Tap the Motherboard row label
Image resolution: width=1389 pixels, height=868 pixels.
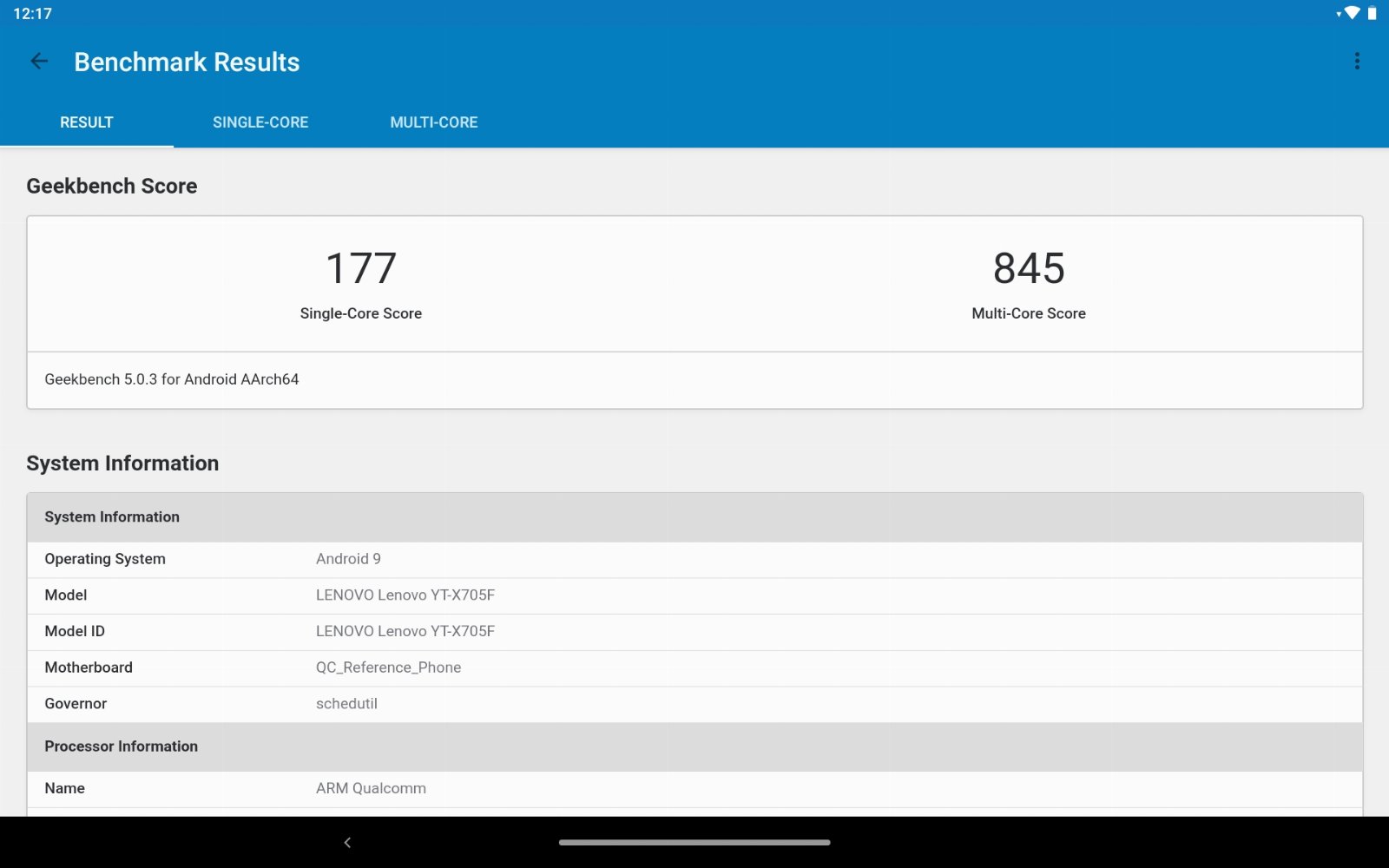pyautogui.click(x=89, y=667)
